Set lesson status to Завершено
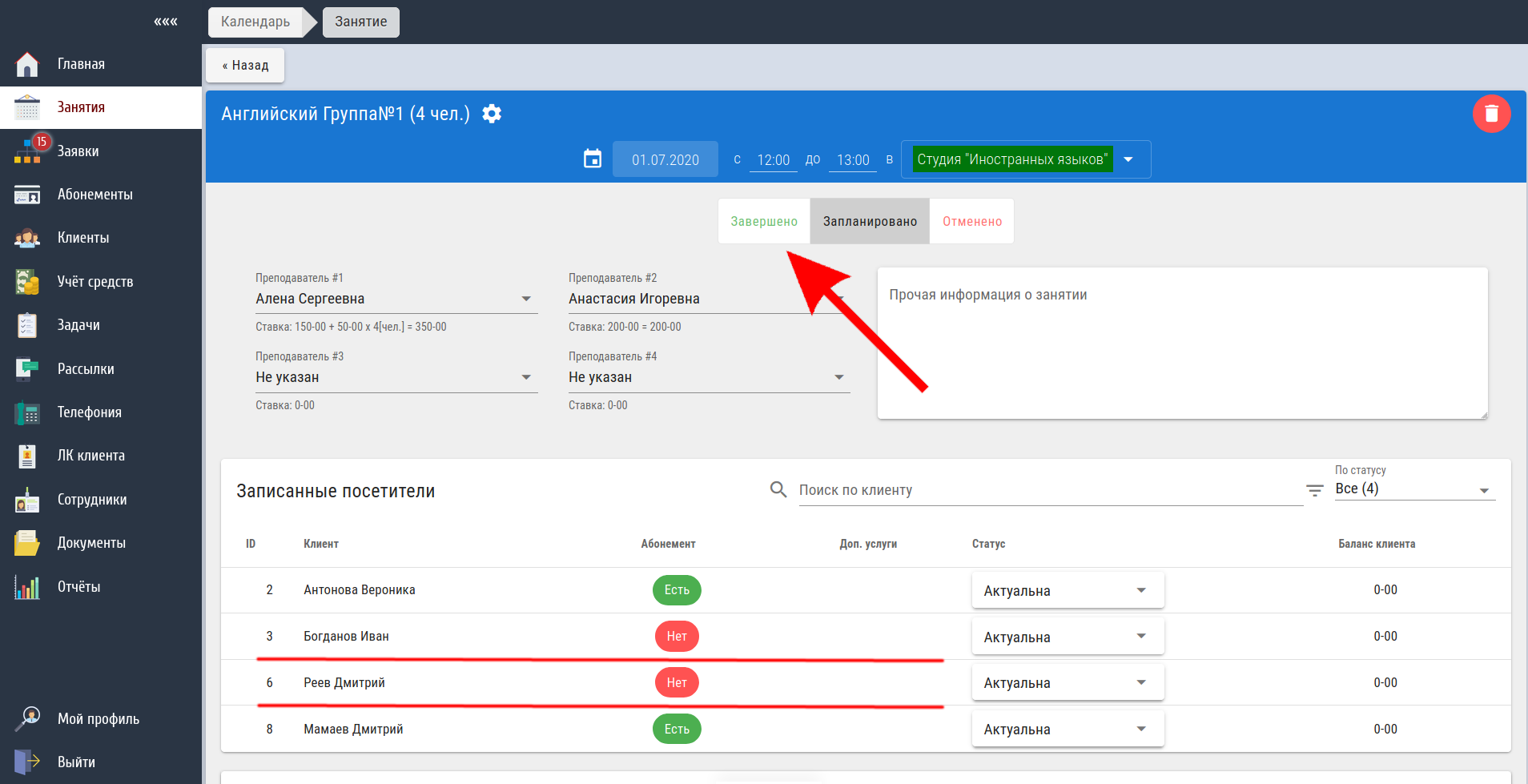The width and height of the screenshot is (1528, 784). point(764,221)
